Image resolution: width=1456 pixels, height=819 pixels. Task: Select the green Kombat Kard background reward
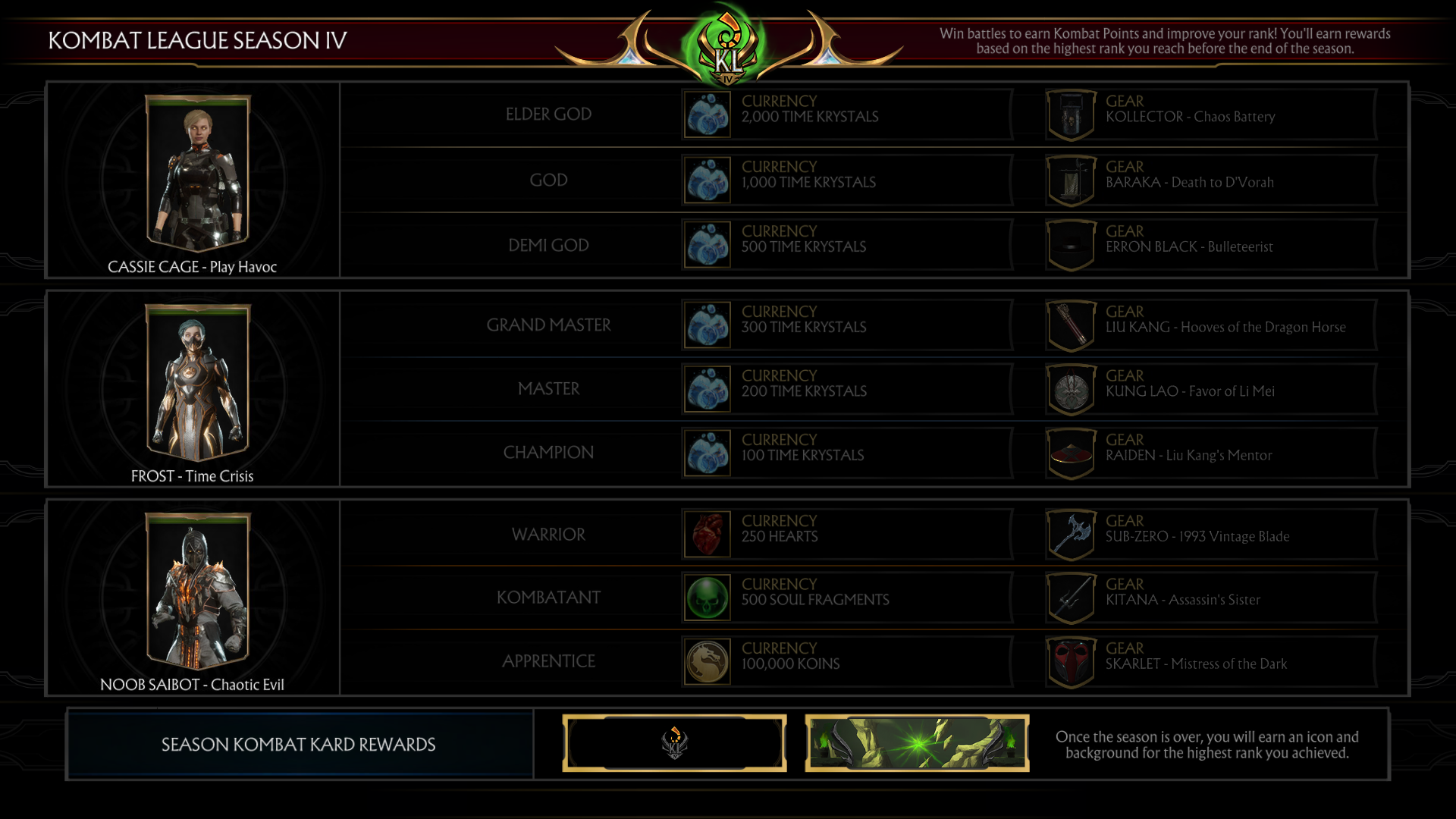[917, 744]
